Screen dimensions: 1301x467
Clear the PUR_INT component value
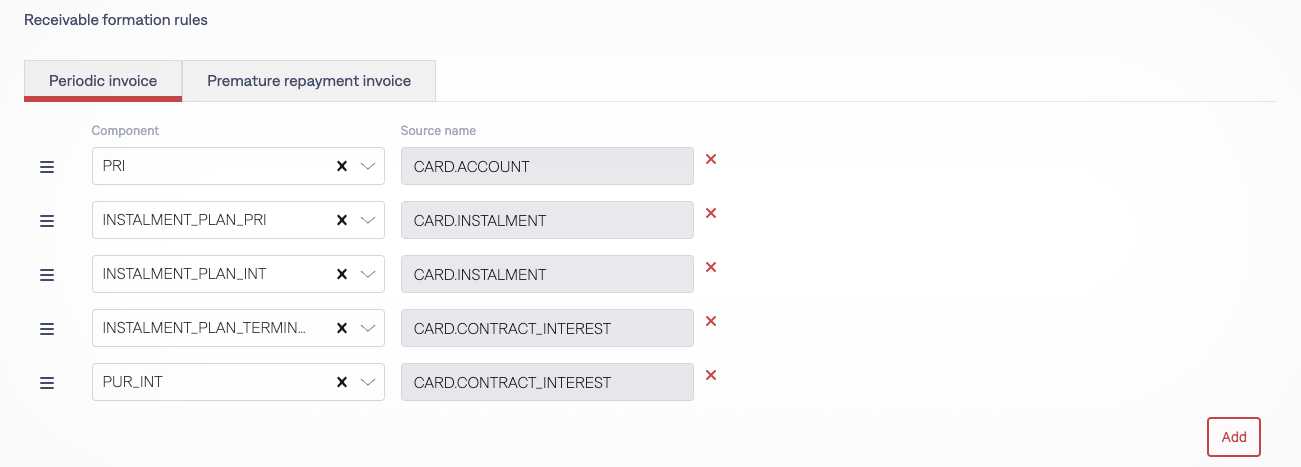[341, 383]
